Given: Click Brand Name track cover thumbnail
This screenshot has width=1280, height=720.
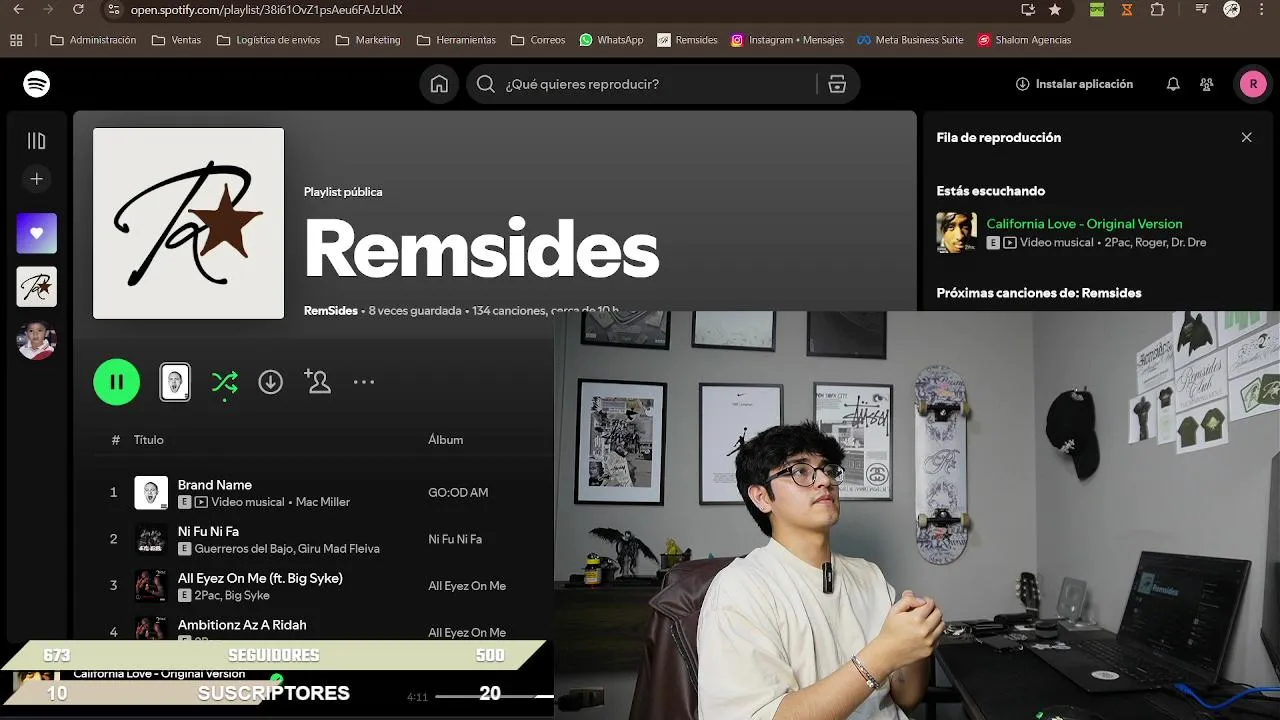Looking at the screenshot, I should click(x=151, y=492).
